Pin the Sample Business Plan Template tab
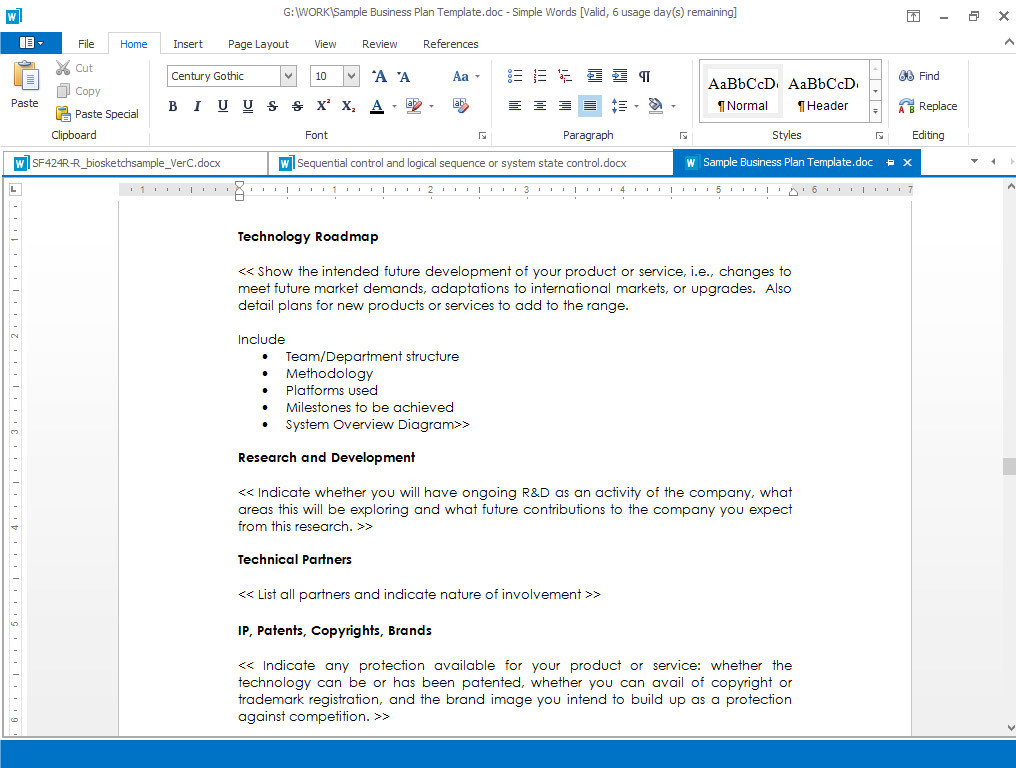This screenshot has width=1016, height=768. tap(890, 162)
